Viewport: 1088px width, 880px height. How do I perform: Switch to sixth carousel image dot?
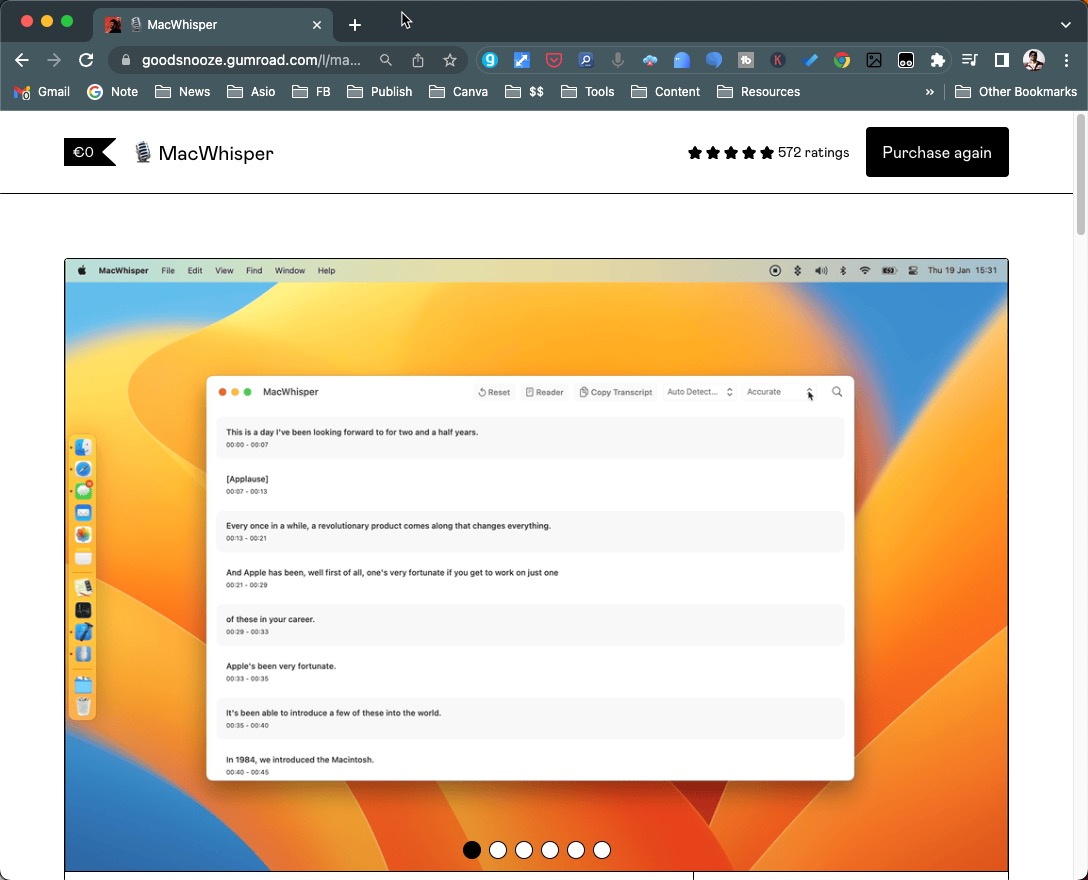[x=602, y=849]
